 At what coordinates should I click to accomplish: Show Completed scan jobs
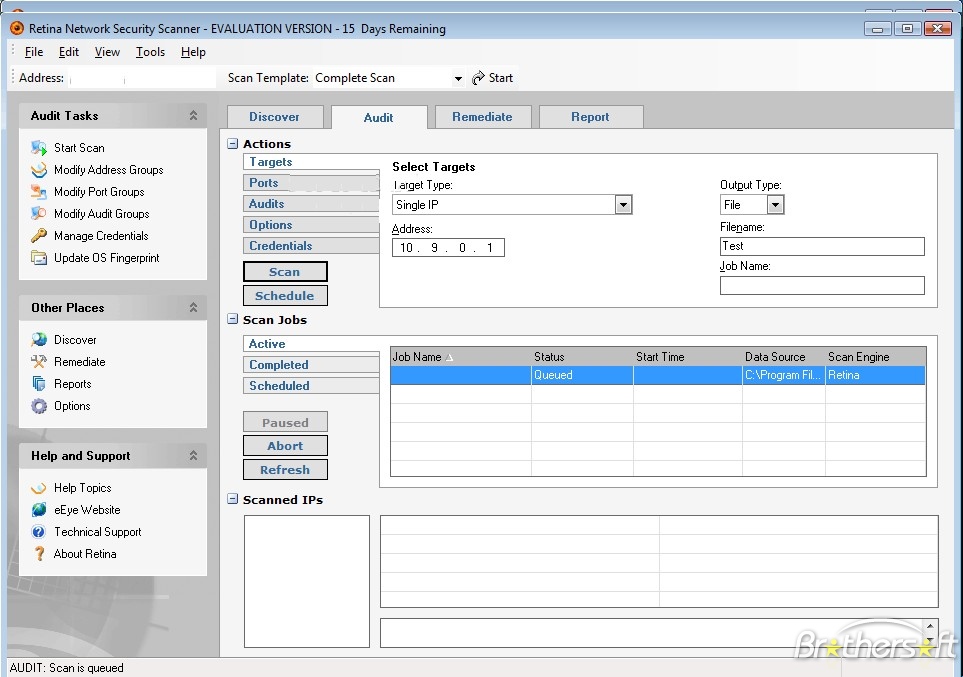311,365
